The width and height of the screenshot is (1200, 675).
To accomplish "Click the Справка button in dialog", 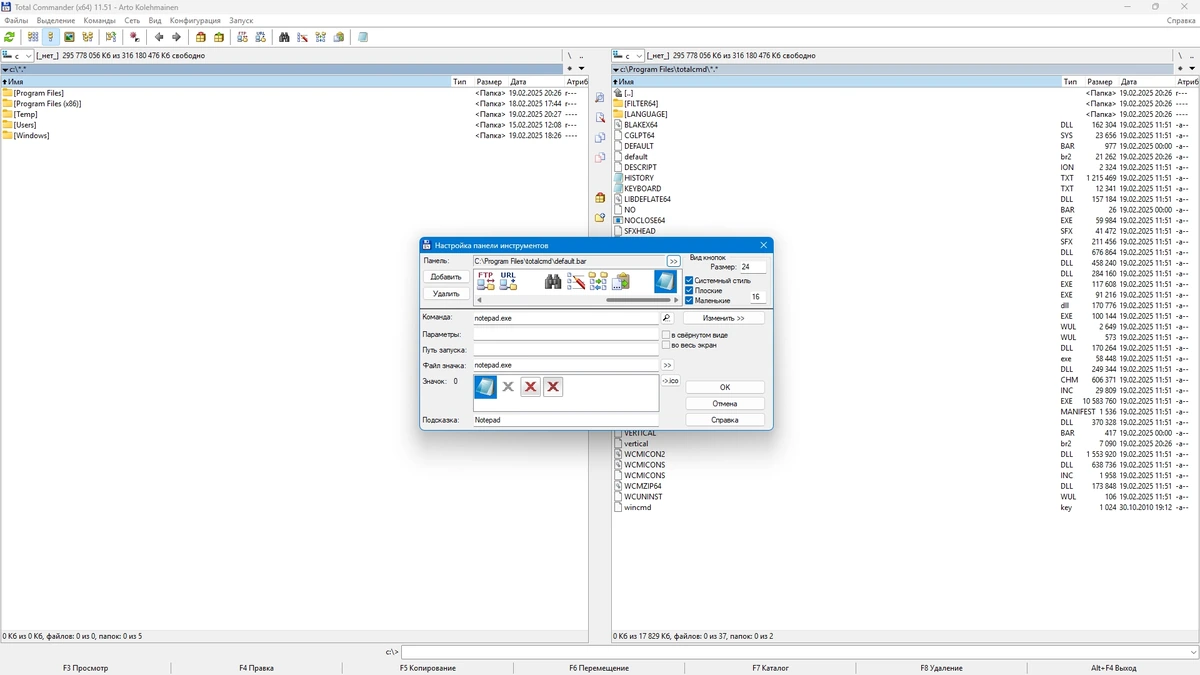I will 725,420.
